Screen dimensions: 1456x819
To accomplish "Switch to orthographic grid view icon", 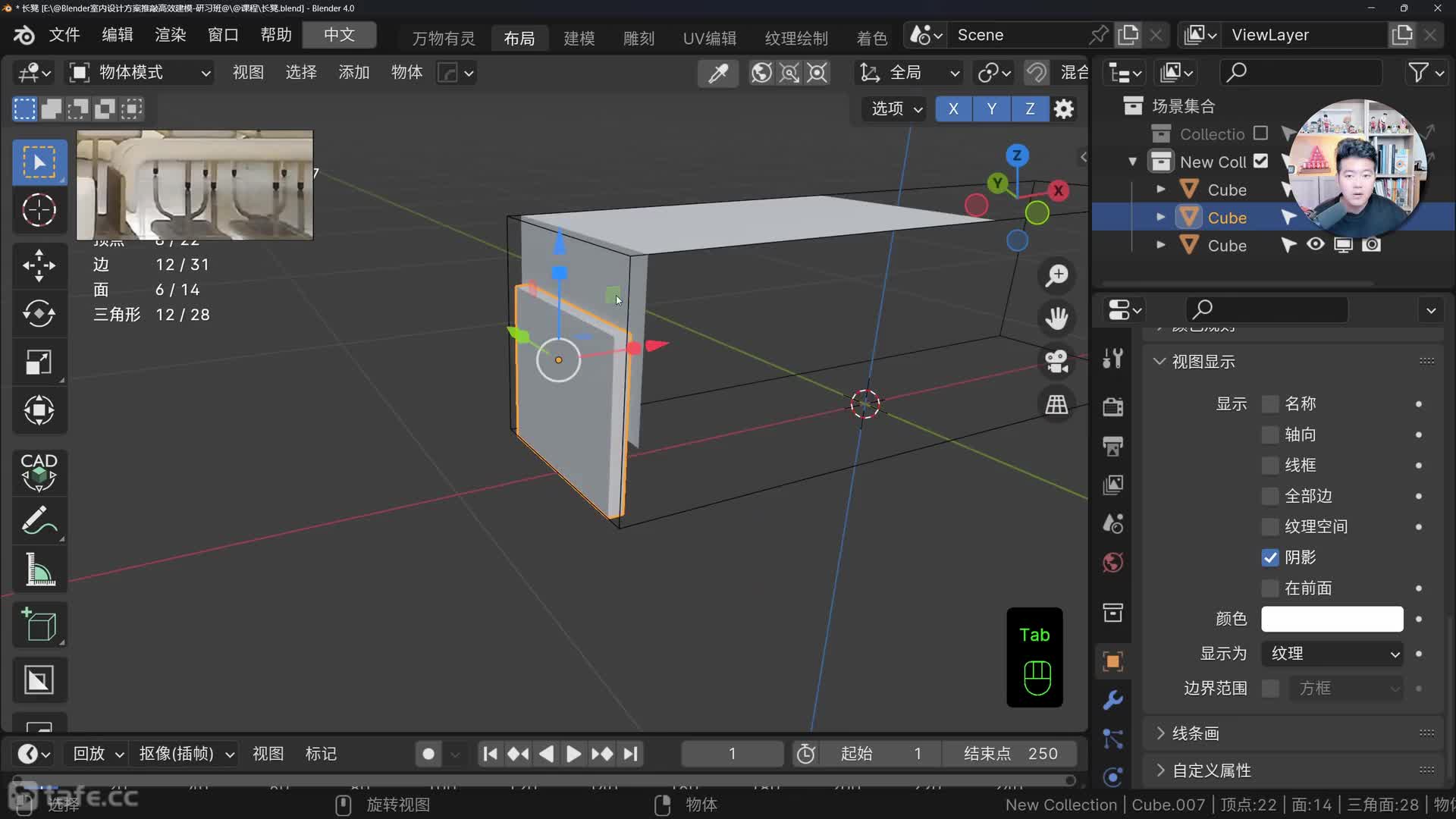I will pyautogui.click(x=1056, y=404).
